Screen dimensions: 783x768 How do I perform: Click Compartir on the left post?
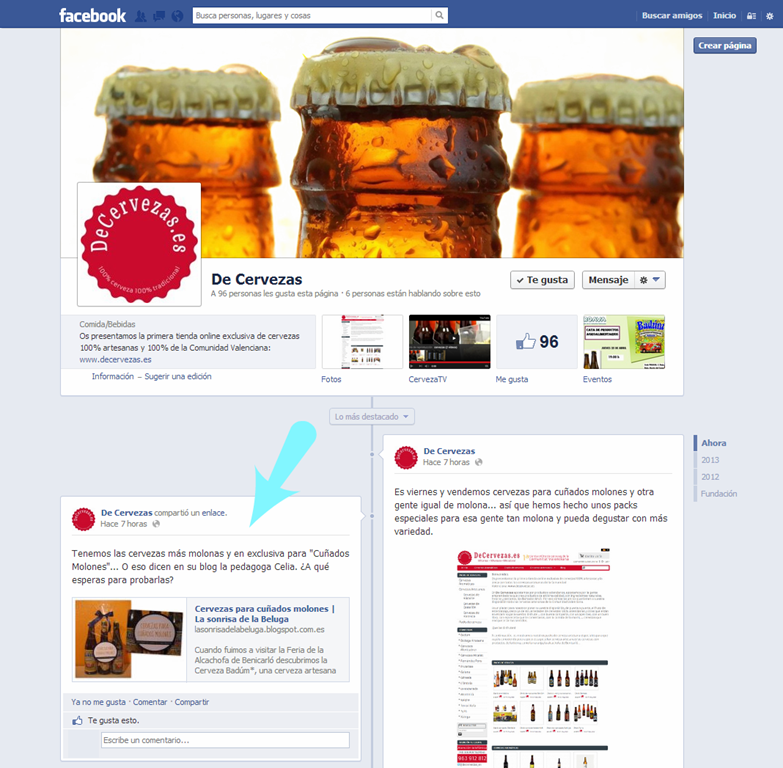point(192,702)
